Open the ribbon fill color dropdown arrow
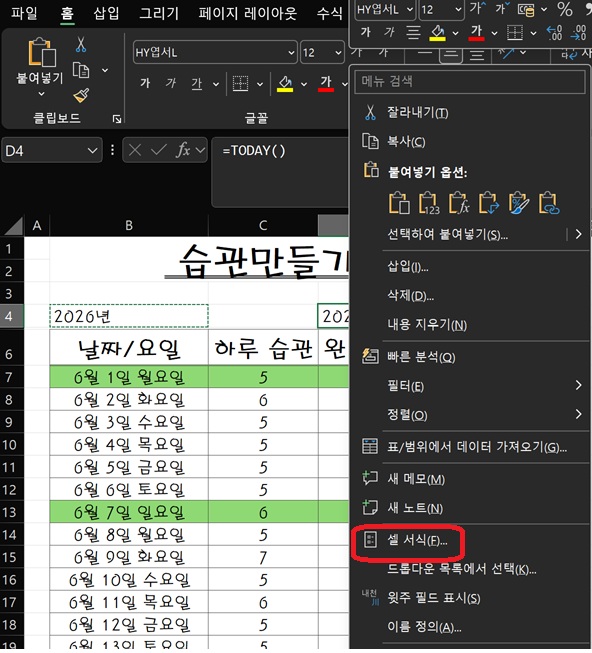The width and height of the screenshot is (592, 653). pyautogui.click(x=304, y=84)
